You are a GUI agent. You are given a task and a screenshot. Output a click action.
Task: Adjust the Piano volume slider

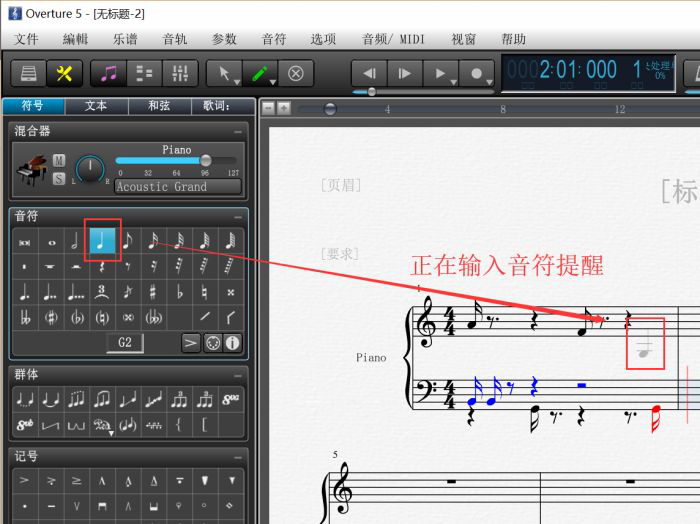205,160
